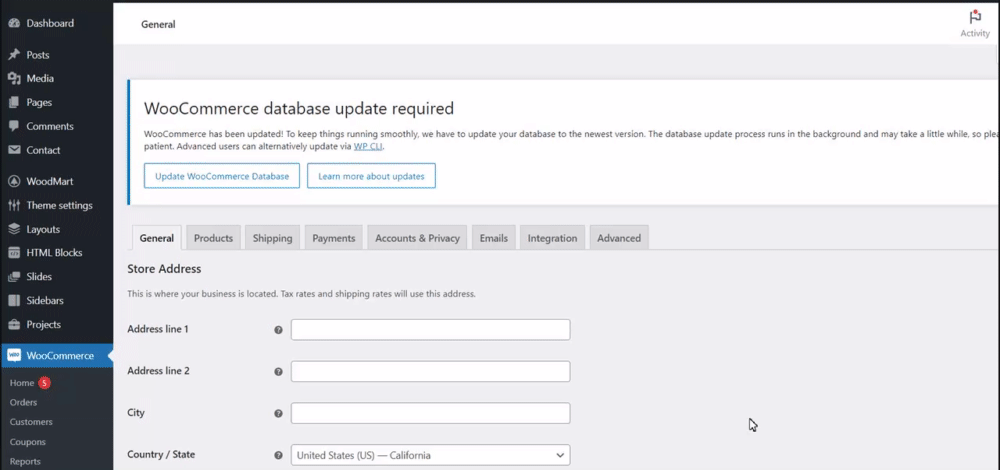Switch to the Products settings tab
The width and height of the screenshot is (1000, 470).
pos(213,238)
